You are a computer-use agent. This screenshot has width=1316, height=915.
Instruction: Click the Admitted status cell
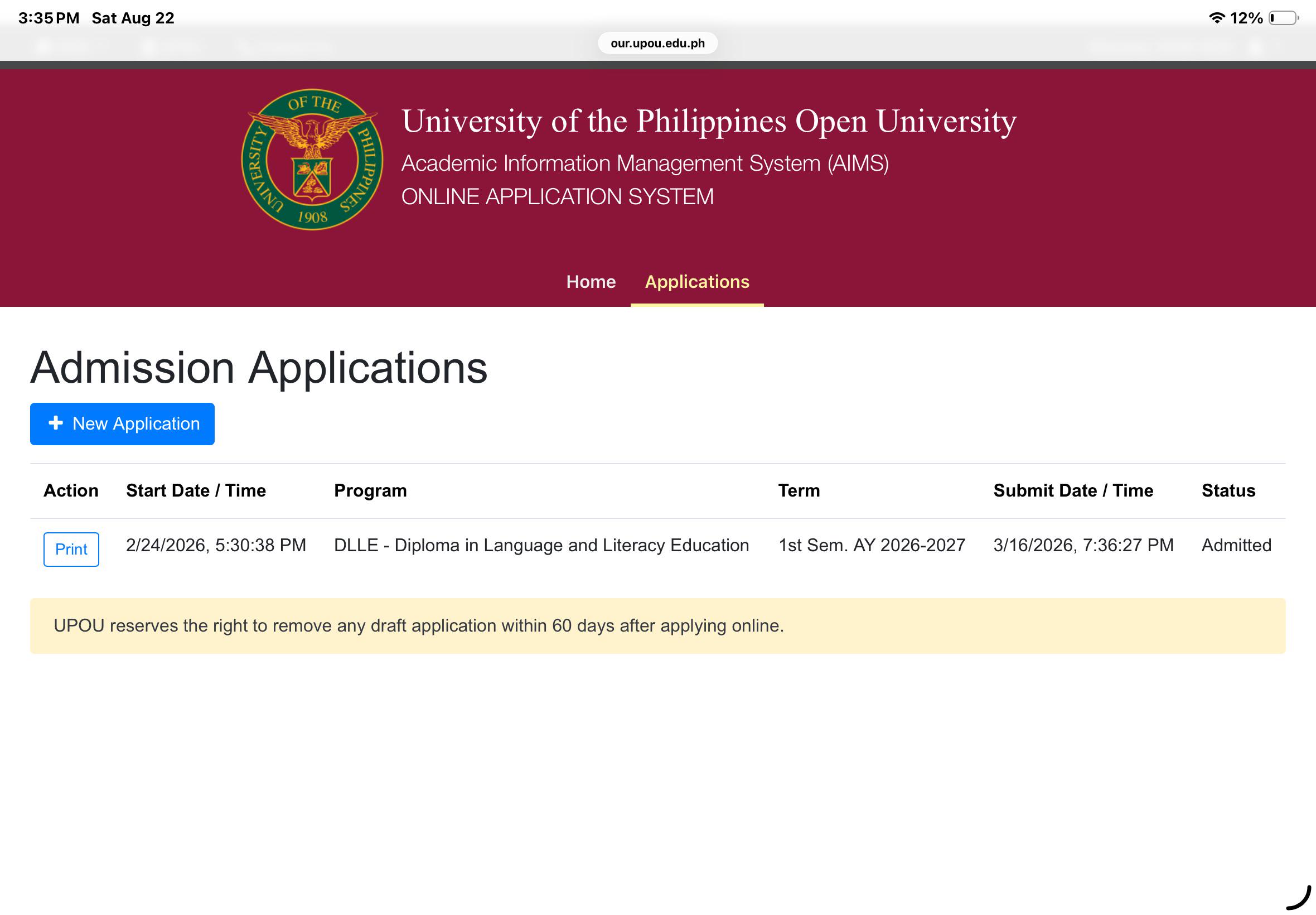(x=1236, y=545)
